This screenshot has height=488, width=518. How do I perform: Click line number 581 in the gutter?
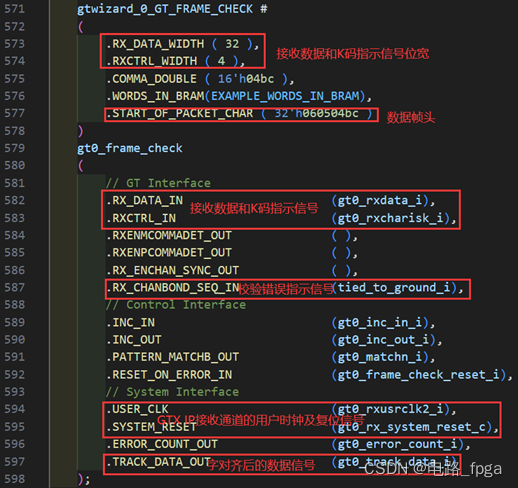(x=14, y=183)
